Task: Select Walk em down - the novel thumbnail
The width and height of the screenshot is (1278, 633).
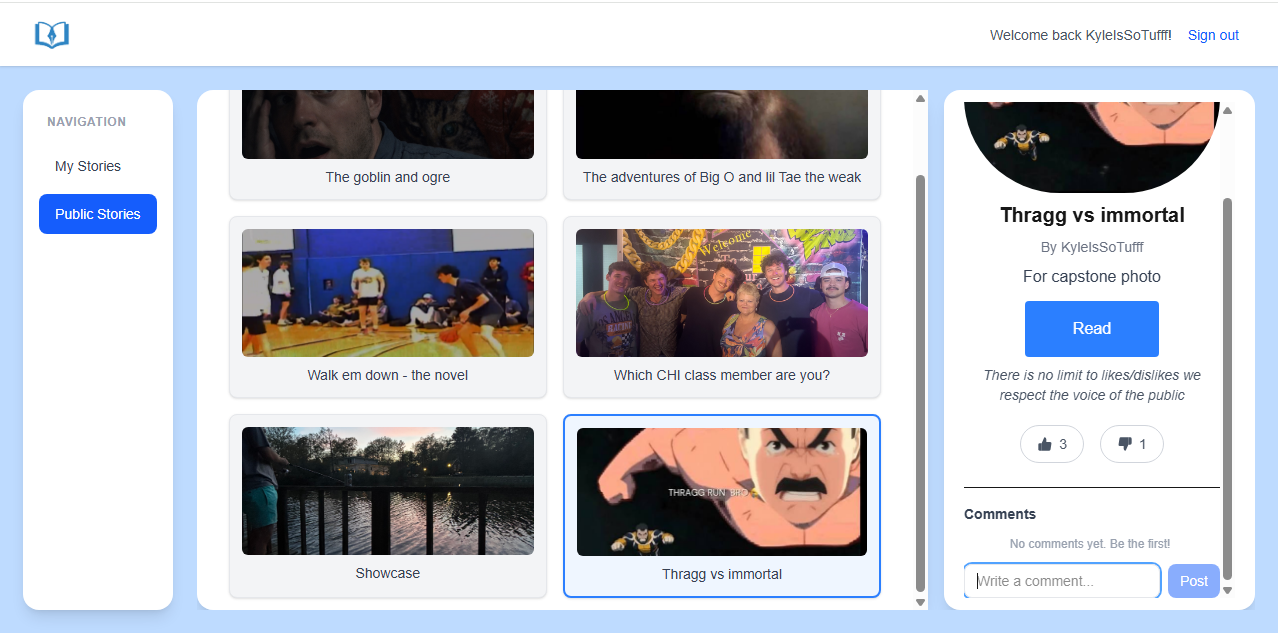Action: coord(388,293)
